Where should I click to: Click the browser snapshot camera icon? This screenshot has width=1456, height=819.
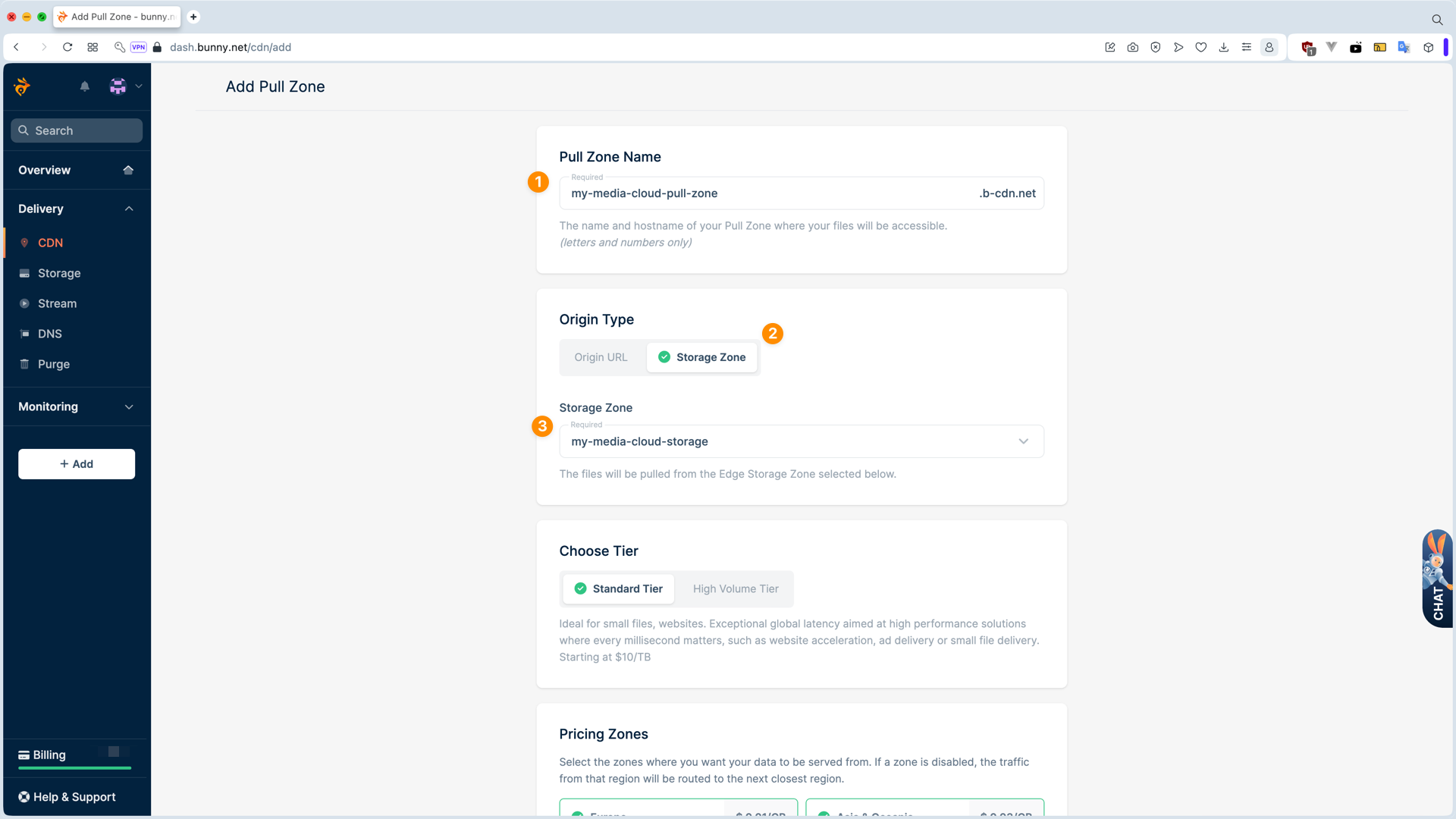click(x=1133, y=47)
